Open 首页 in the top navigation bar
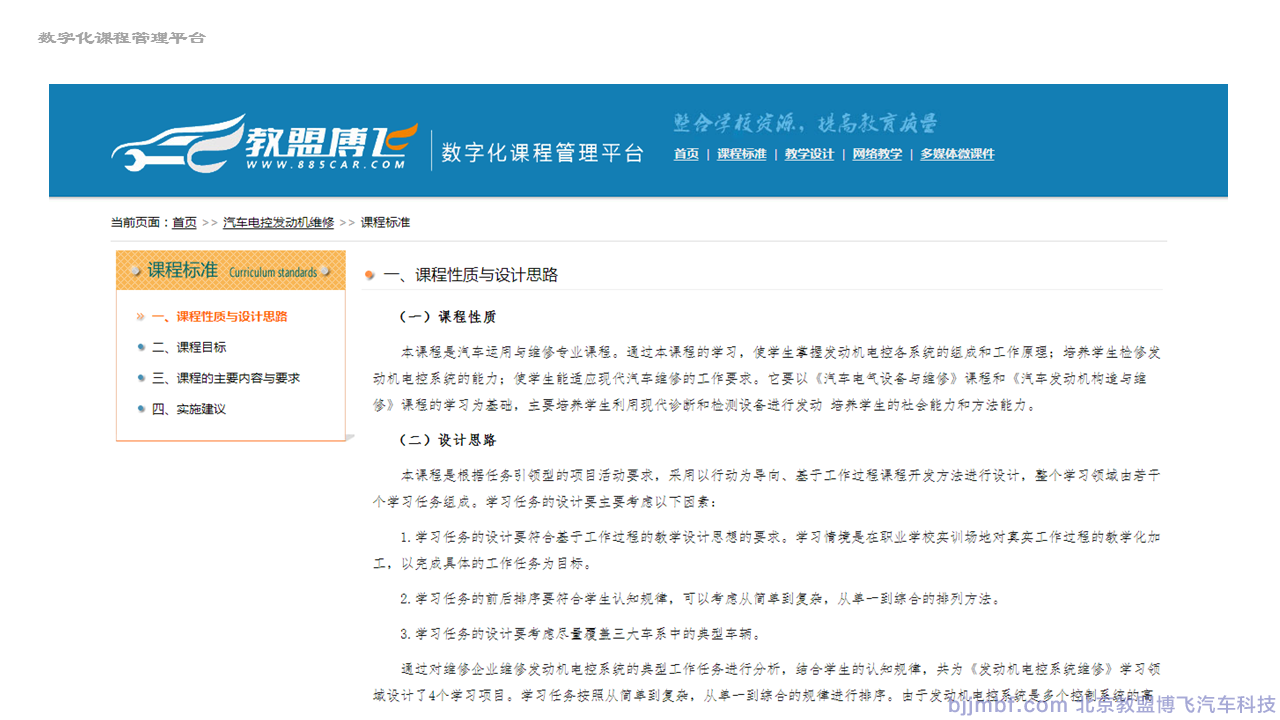The image size is (1280, 720). click(x=686, y=154)
